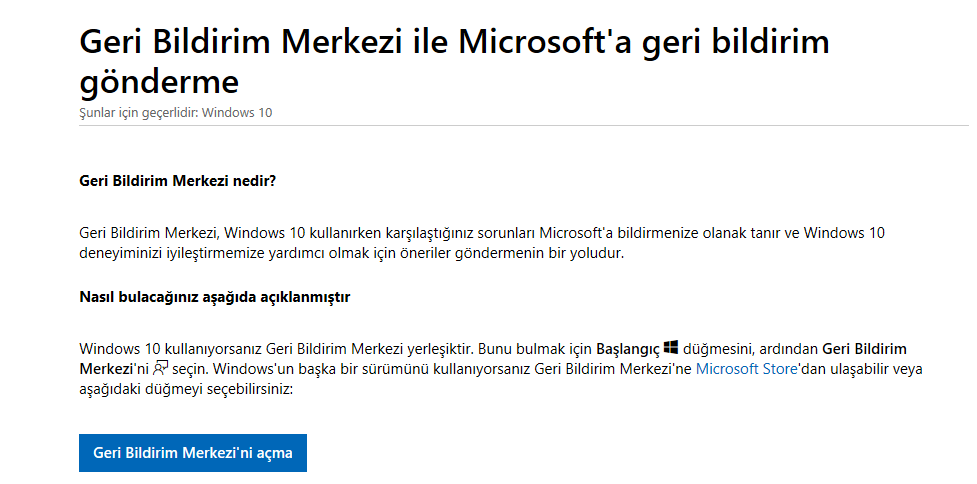The image size is (977, 484).
Task: Click the Windows Start logo icon in the paragraph
Action: pyautogui.click(x=670, y=347)
